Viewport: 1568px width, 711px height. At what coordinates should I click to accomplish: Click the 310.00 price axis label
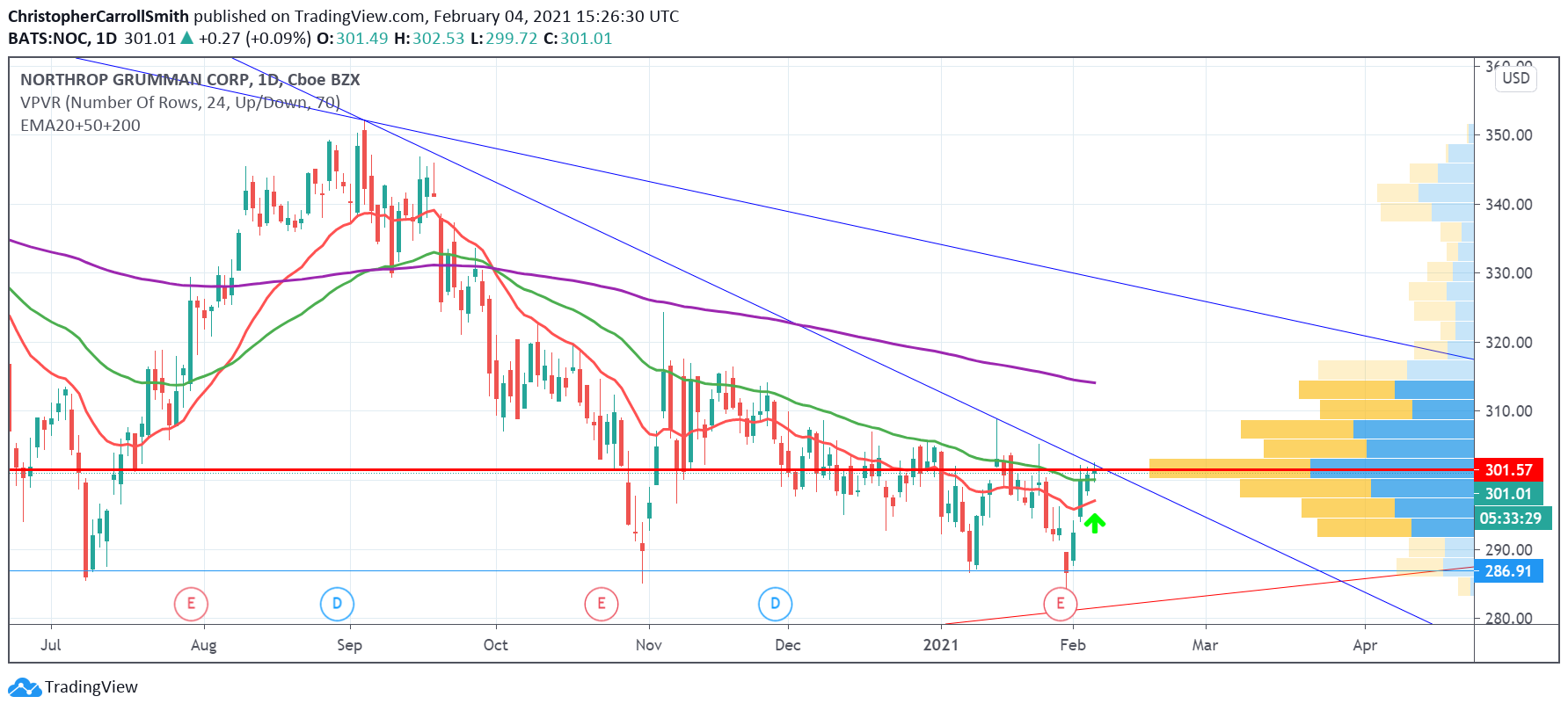[x=1509, y=411]
